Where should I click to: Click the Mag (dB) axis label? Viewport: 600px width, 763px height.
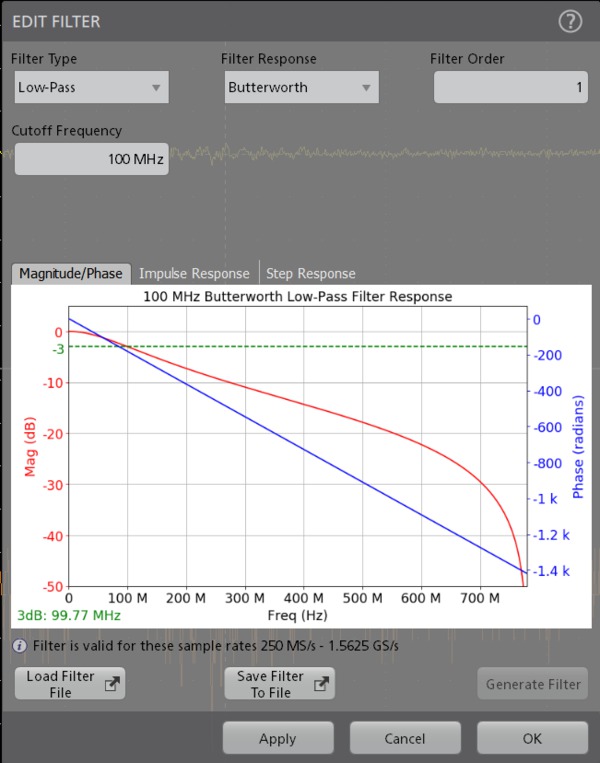tap(30, 447)
